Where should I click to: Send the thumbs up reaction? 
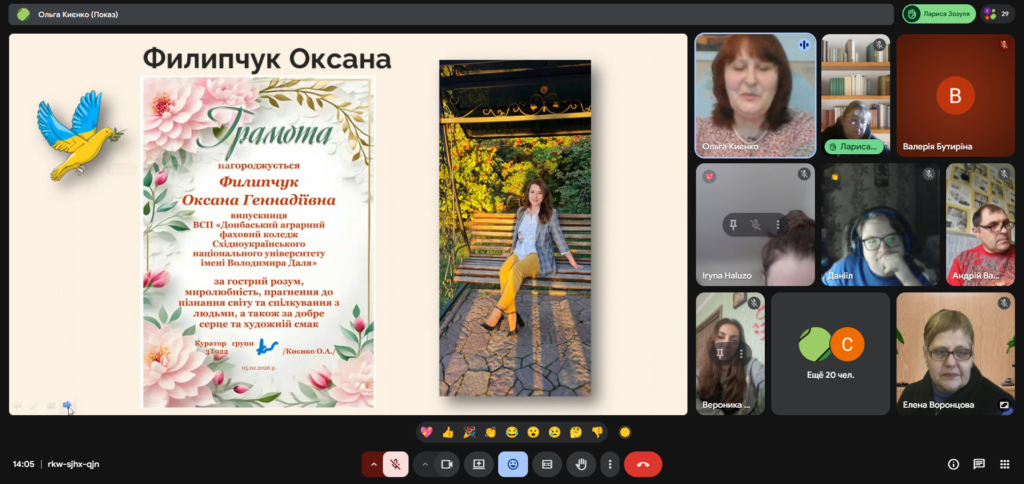click(x=448, y=432)
